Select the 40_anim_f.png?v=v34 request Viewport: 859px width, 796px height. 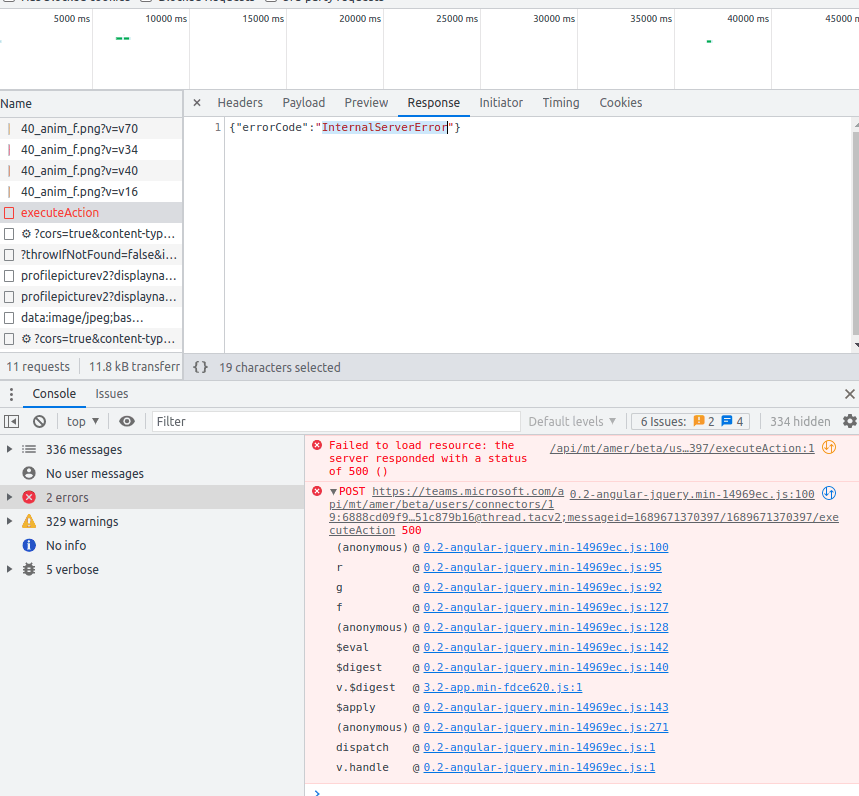pos(90,150)
